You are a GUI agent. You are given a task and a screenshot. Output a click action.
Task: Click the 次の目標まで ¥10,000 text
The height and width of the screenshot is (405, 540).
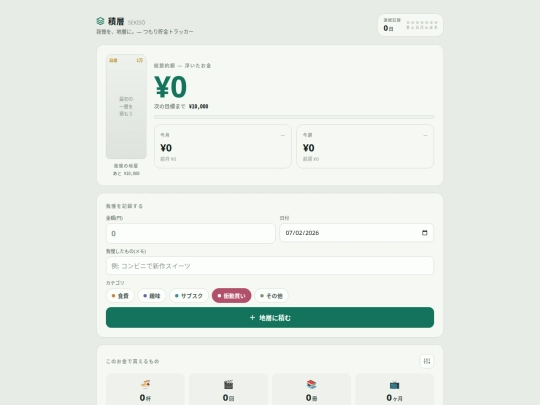(x=181, y=106)
